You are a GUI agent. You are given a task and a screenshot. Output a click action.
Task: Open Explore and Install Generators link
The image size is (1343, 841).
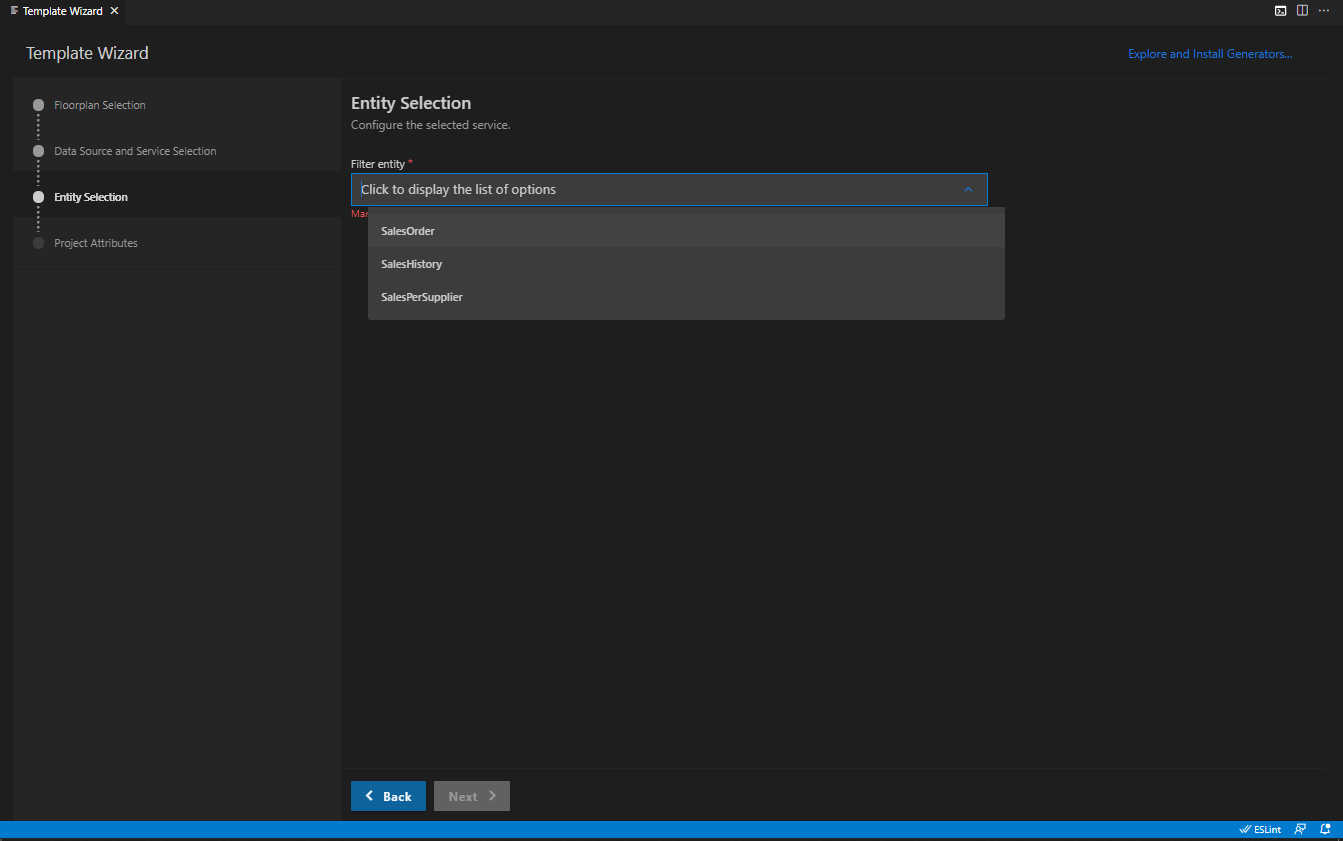coord(1210,54)
